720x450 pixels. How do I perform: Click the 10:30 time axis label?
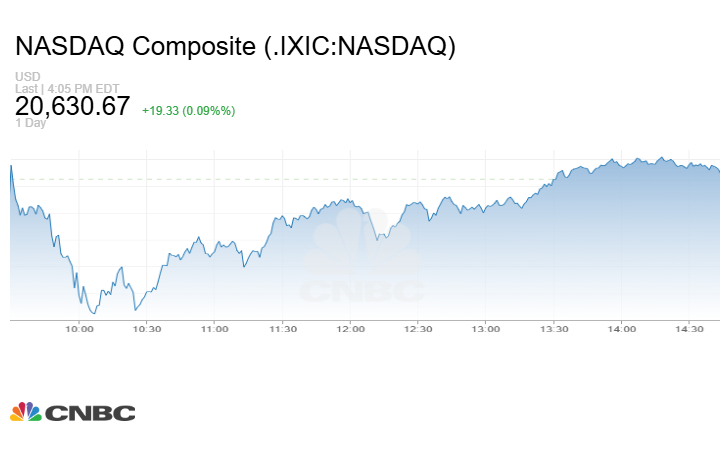tap(147, 328)
